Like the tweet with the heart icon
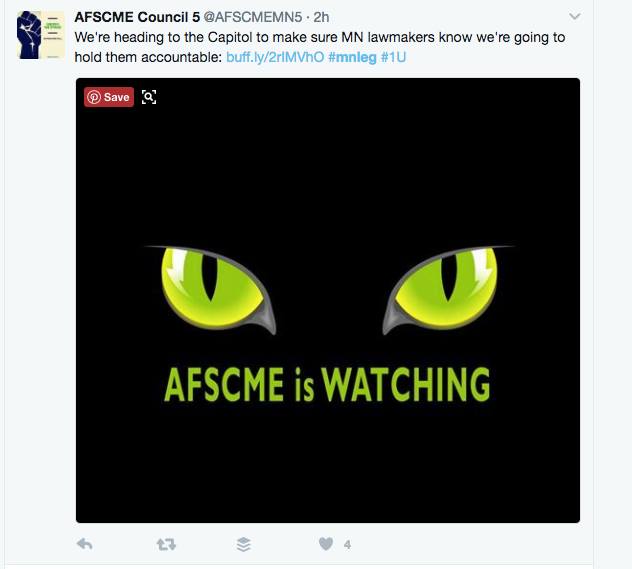Image resolution: width=632 pixels, height=569 pixels. pos(326,544)
